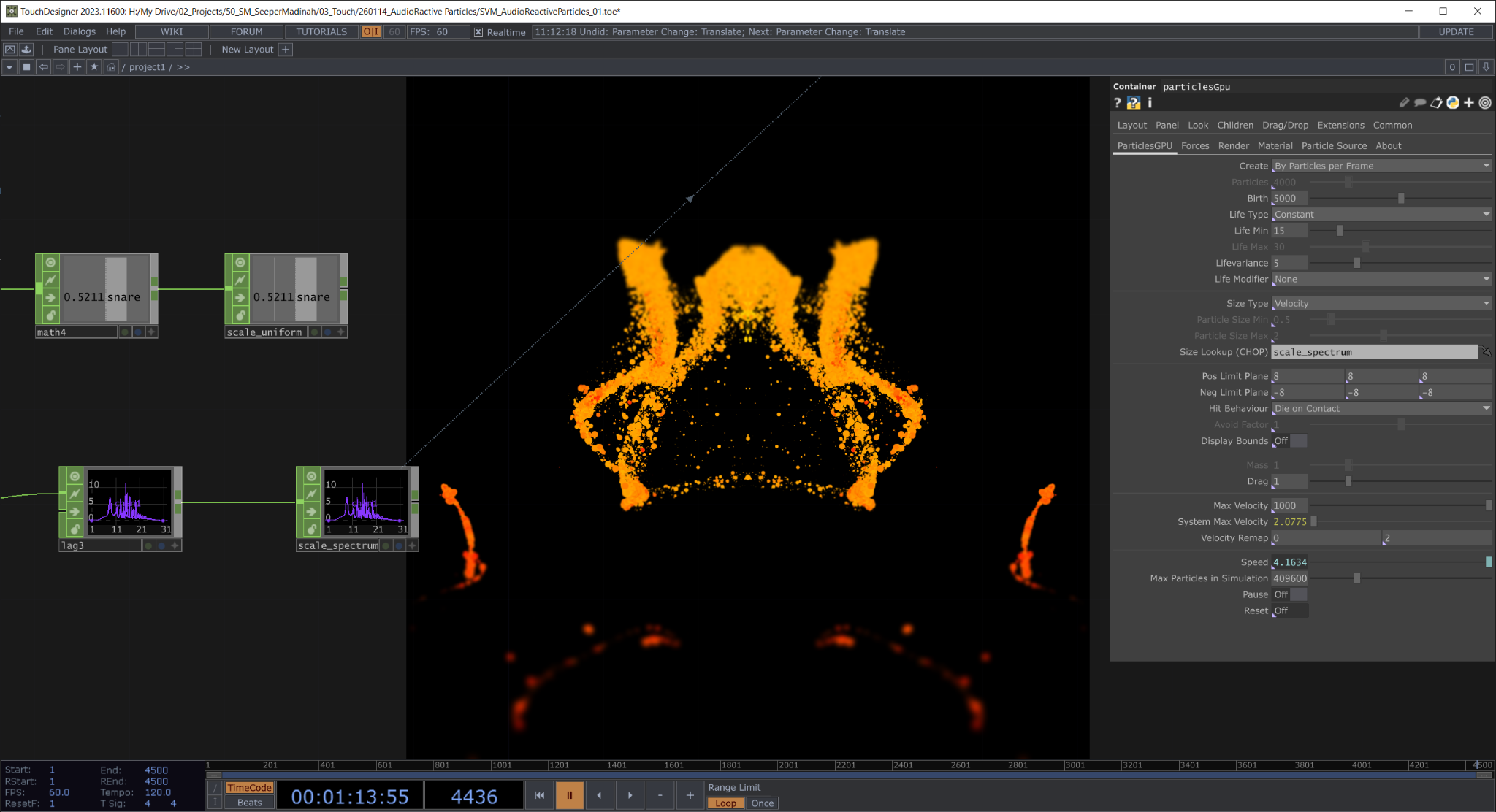Open the Create mode dropdown

click(x=1381, y=166)
